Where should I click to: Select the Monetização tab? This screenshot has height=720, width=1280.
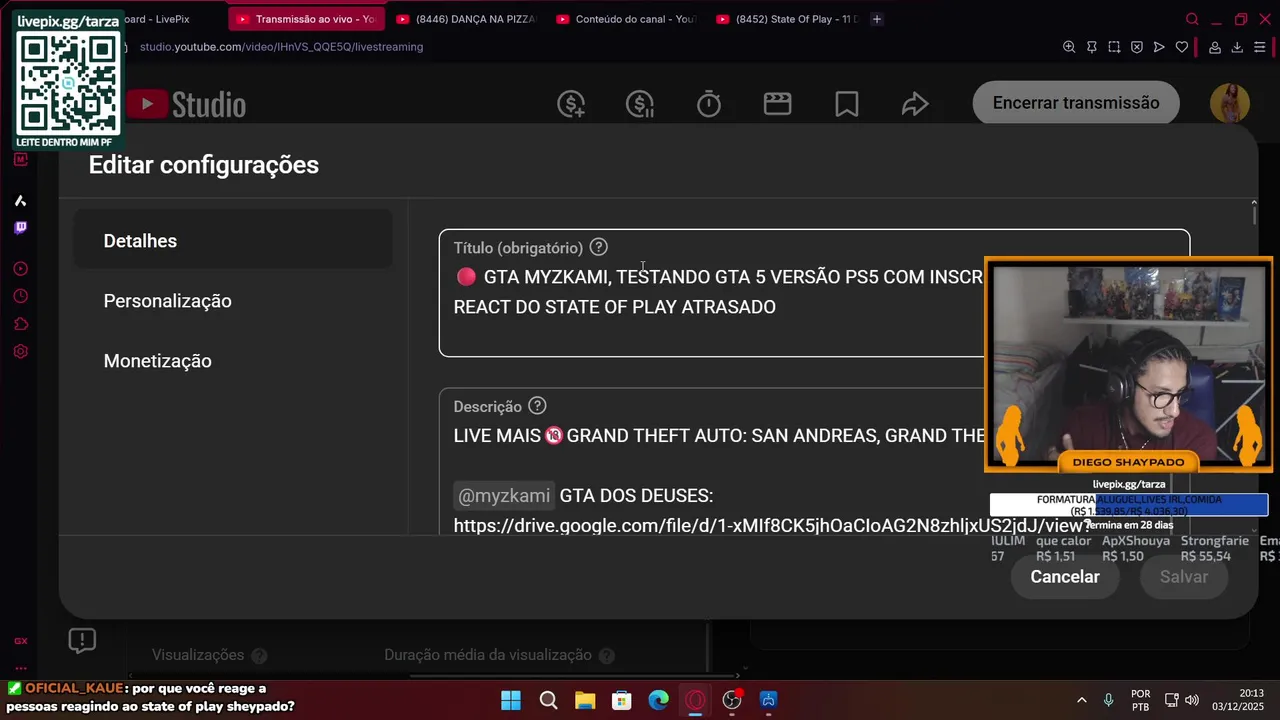tap(233, 361)
